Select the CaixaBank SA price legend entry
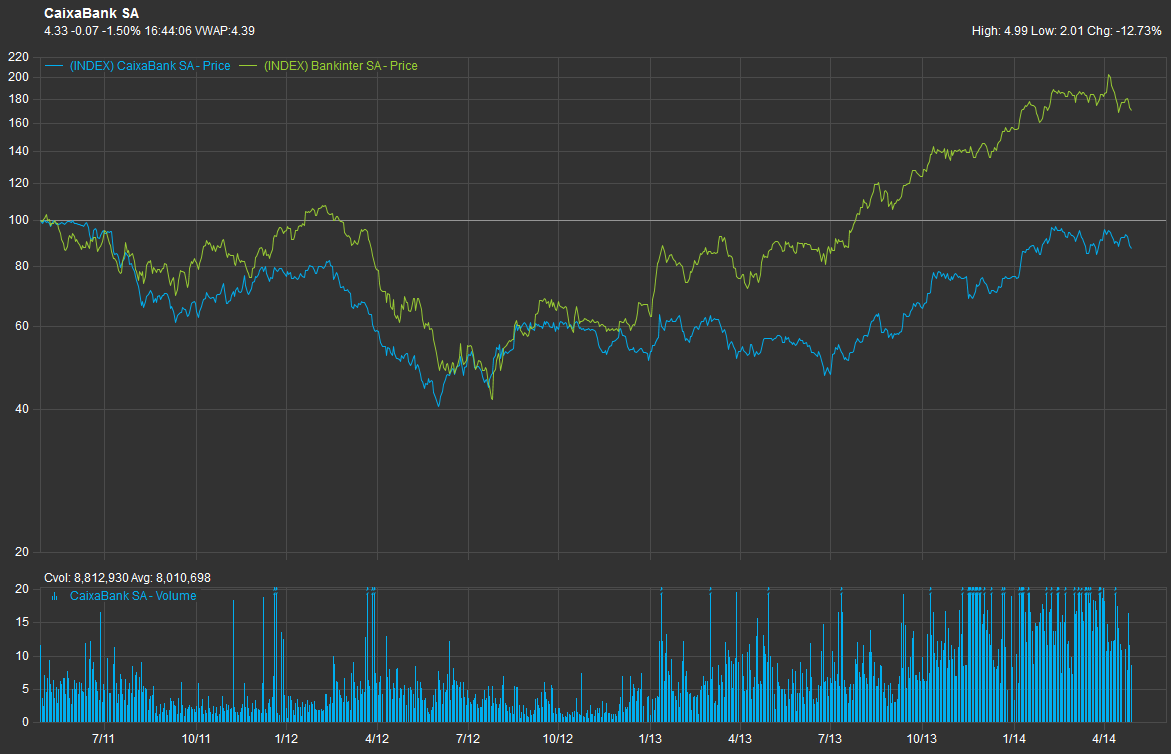The height and width of the screenshot is (754, 1171). click(x=149, y=66)
